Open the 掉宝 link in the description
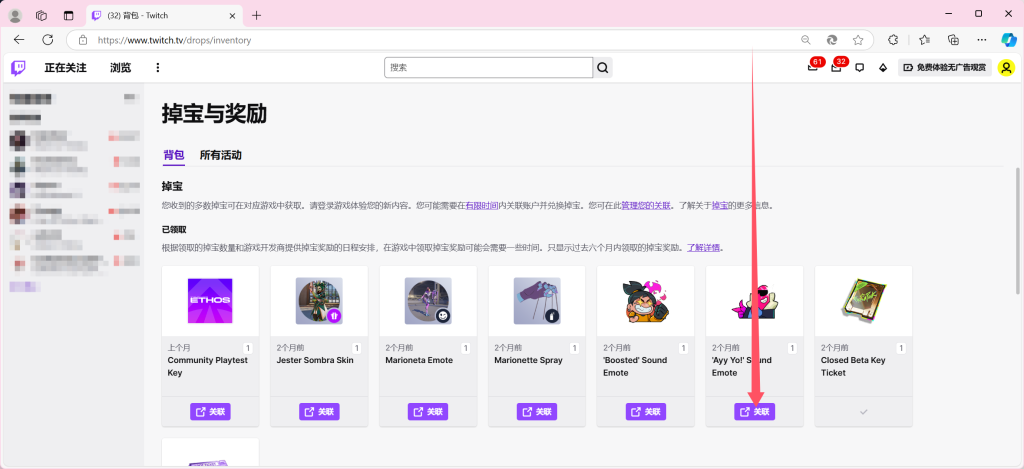Screen dimensions: 1024x469 [719, 205]
